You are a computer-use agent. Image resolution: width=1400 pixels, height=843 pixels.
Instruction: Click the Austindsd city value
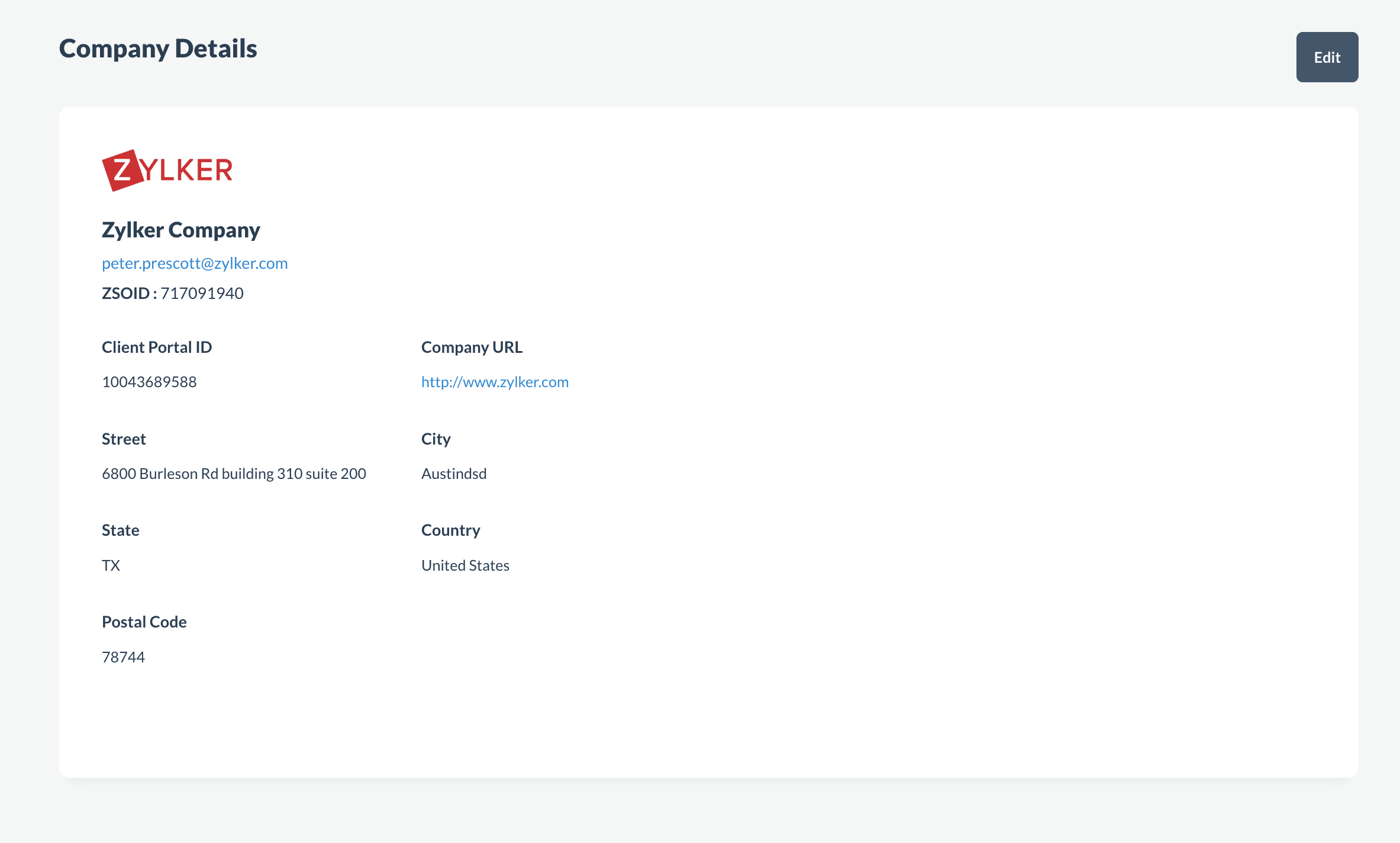pyautogui.click(x=454, y=474)
